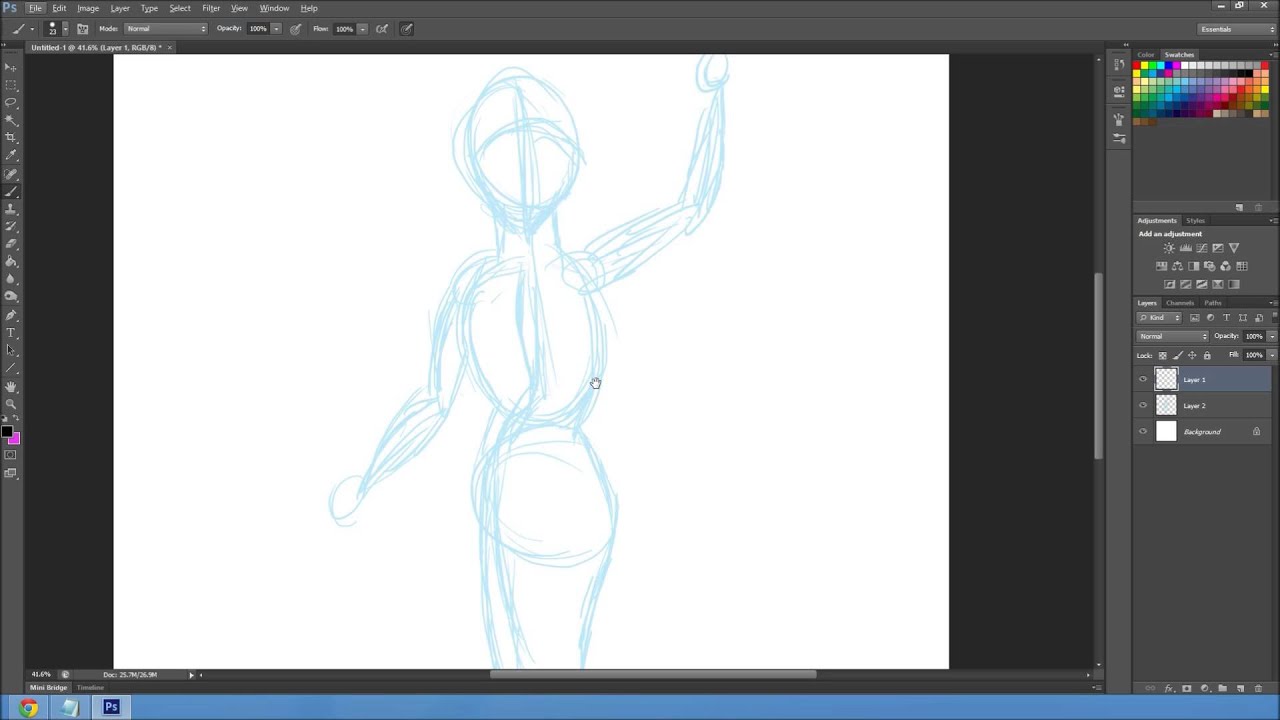Select the Move tool
Screen dimensions: 1280x720
click(11, 67)
